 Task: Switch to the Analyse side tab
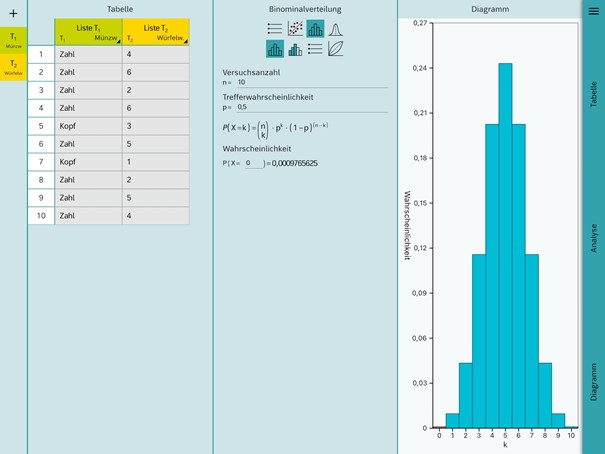tap(593, 238)
